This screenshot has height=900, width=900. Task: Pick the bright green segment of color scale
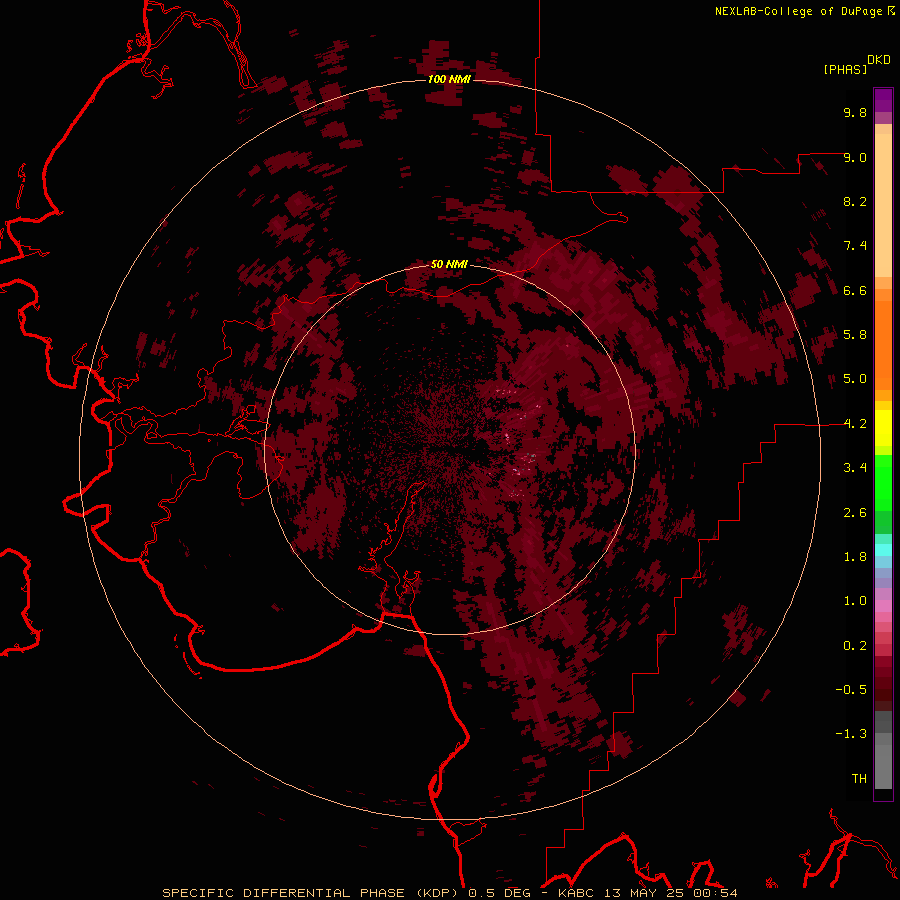tap(883, 483)
